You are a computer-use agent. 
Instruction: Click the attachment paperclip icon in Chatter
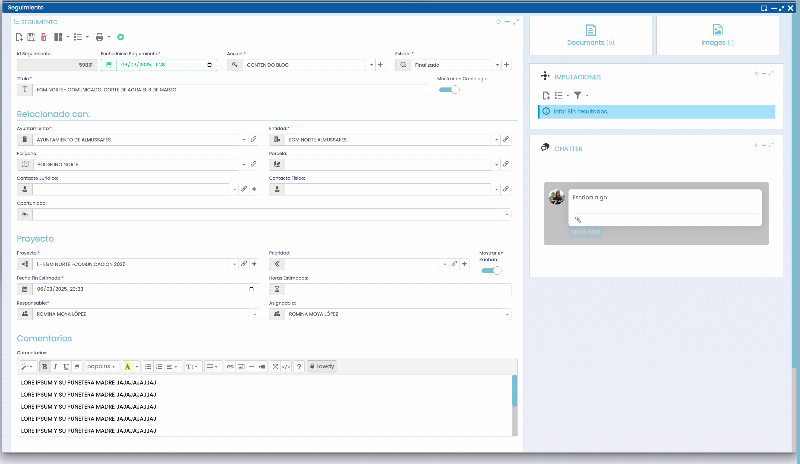pyautogui.click(x=577, y=219)
